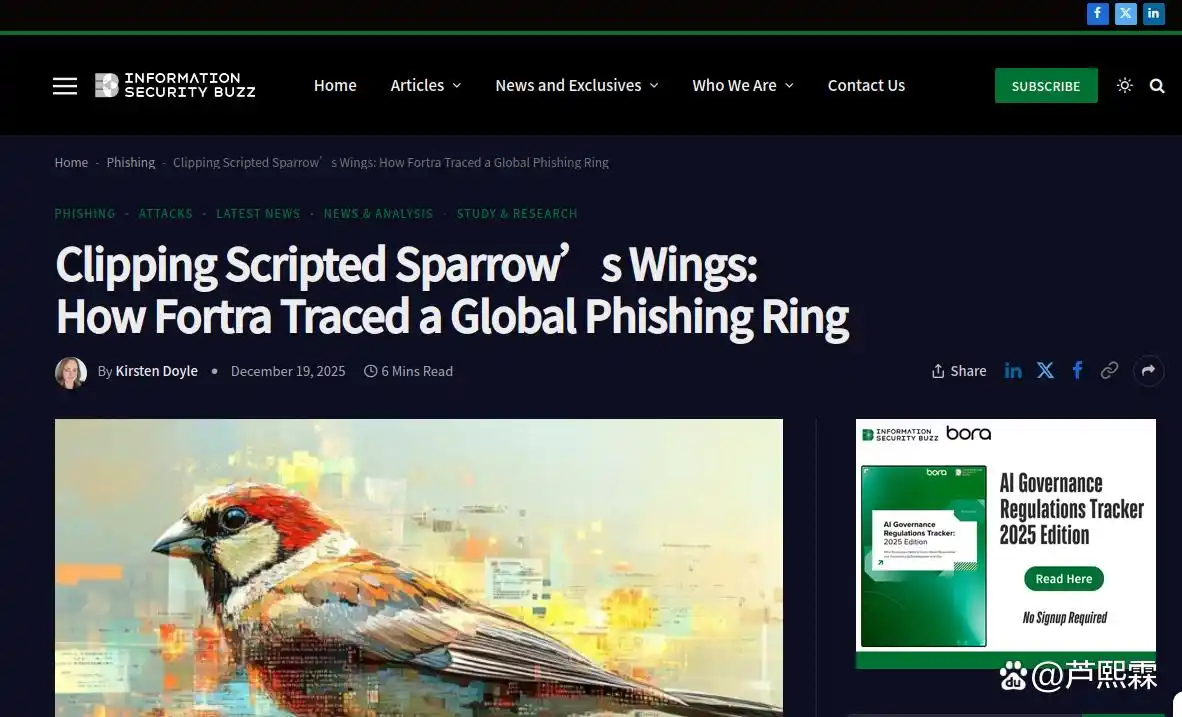The height and width of the screenshot is (717, 1182).
Task: Expand the Who We Are dropdown
Action: click(x=743, y=85)
